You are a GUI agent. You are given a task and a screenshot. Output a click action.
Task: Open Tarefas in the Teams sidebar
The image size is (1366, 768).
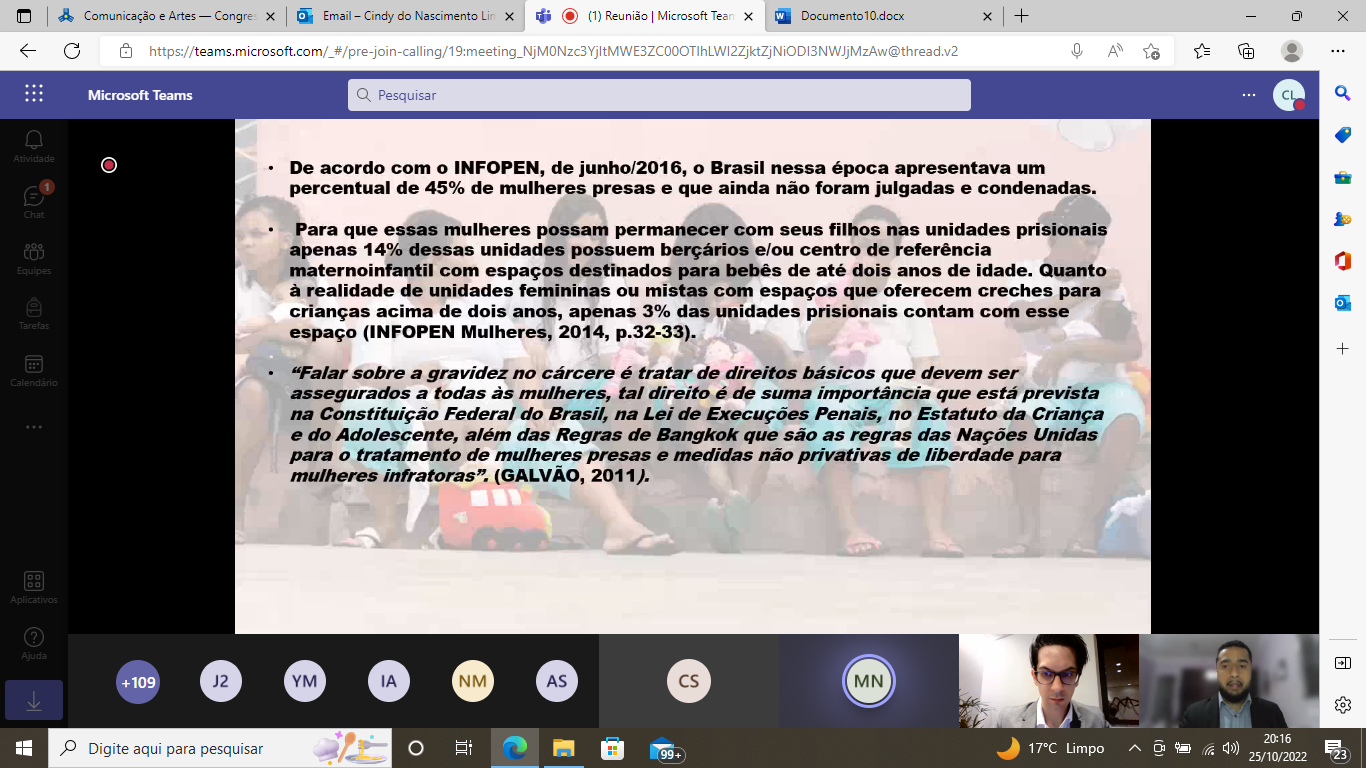[34, 312]
